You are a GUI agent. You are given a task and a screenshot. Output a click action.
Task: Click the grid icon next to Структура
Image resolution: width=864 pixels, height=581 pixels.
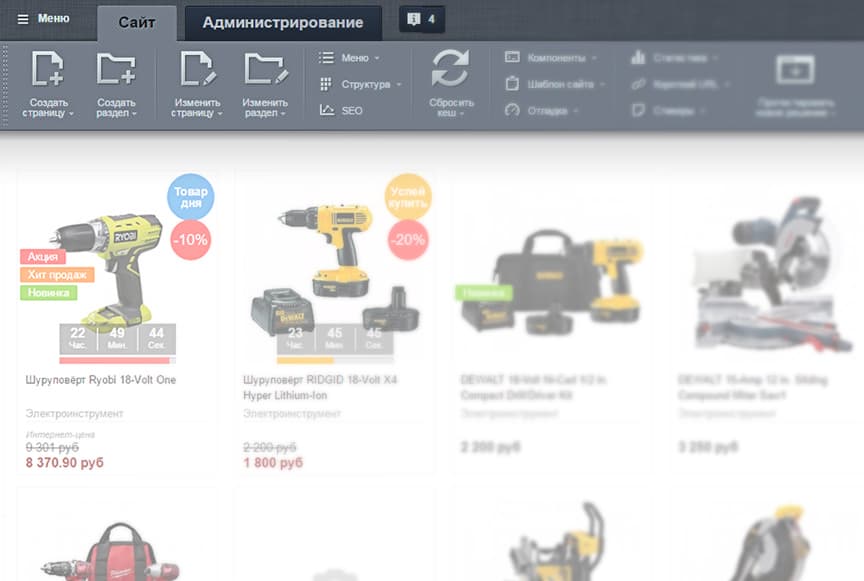[326, 84]
